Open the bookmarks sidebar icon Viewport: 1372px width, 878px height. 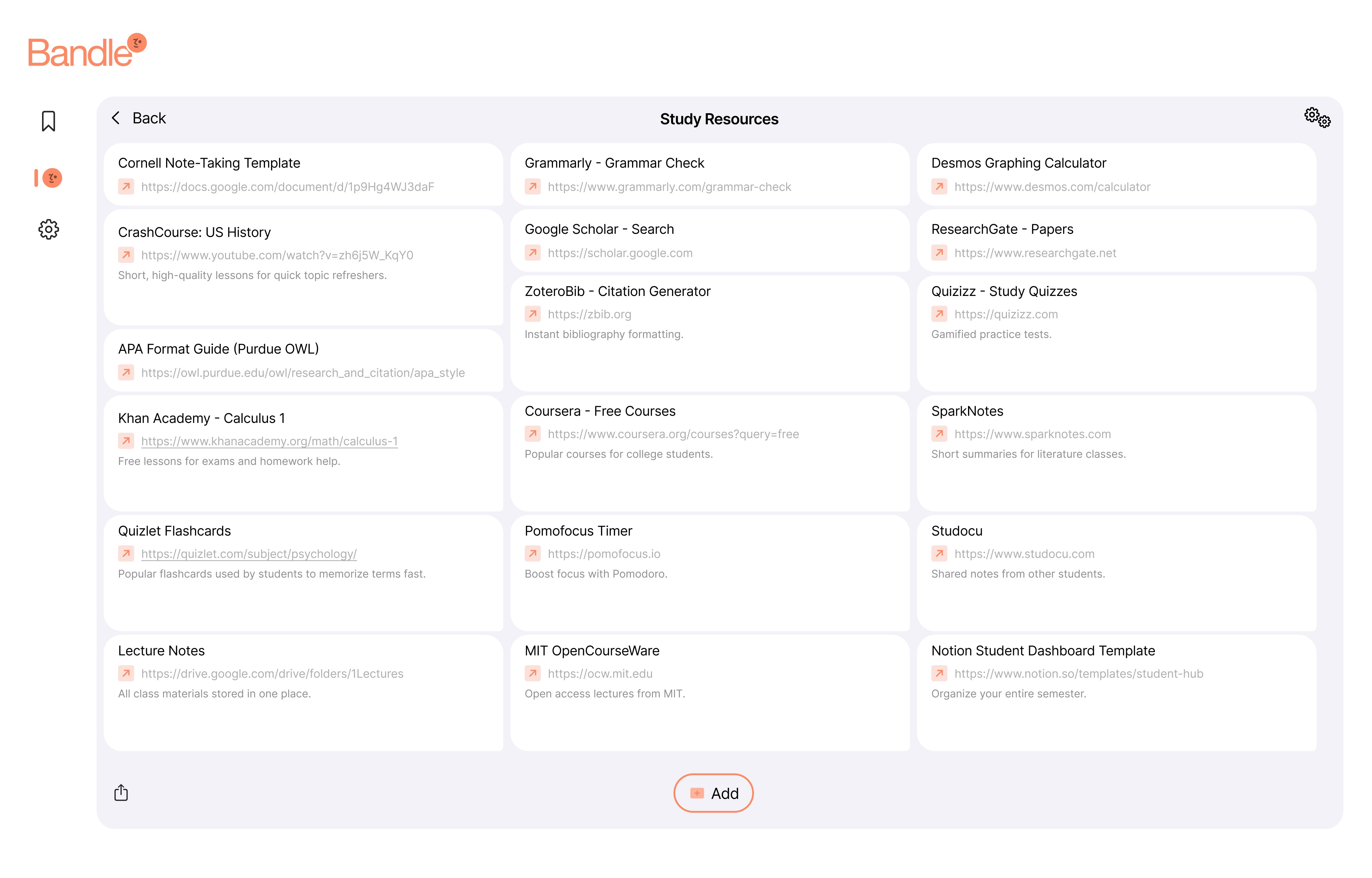[x=49, y=121]
